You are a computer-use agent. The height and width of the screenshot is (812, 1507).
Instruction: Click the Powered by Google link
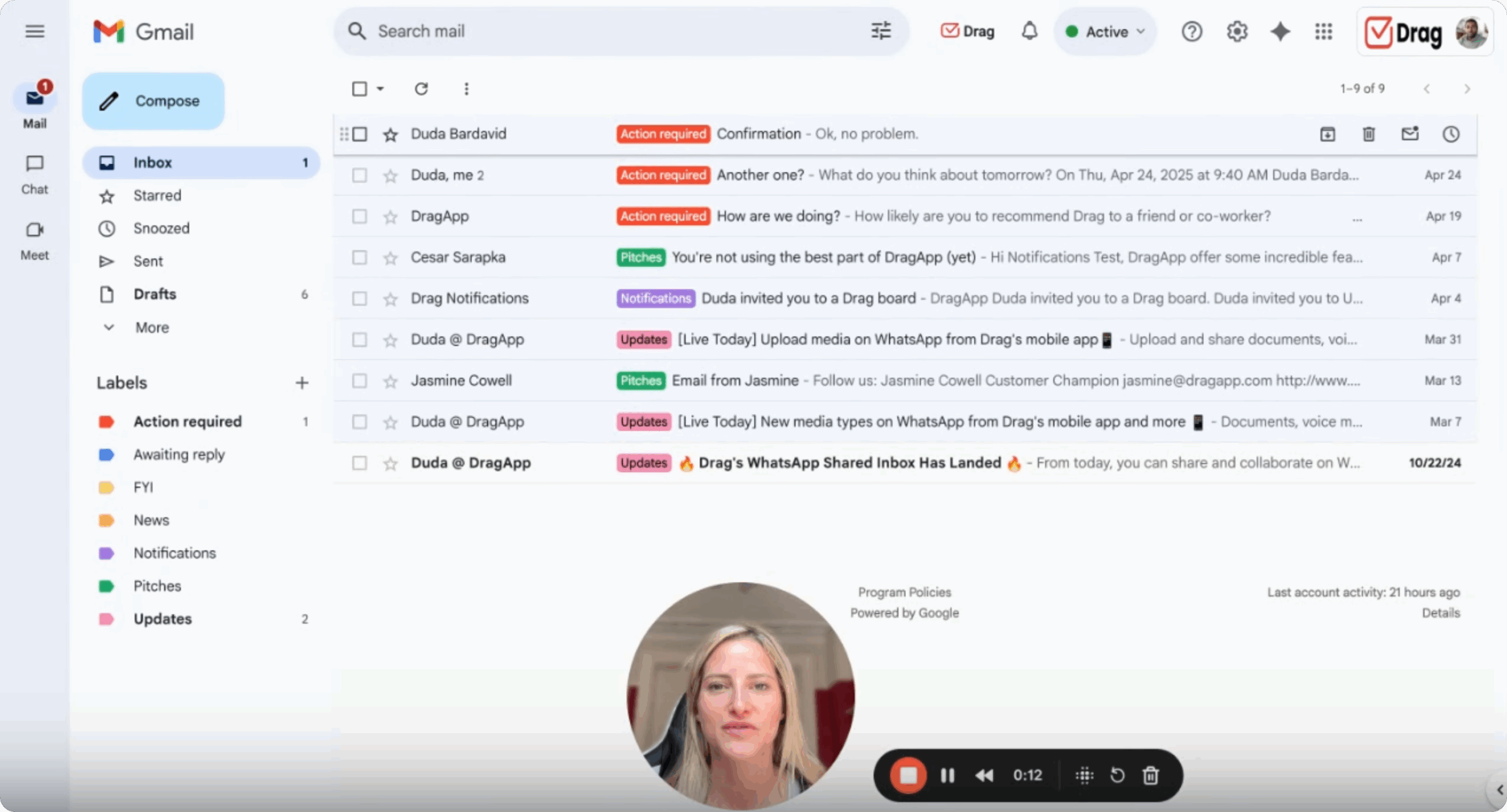[904, 613]
